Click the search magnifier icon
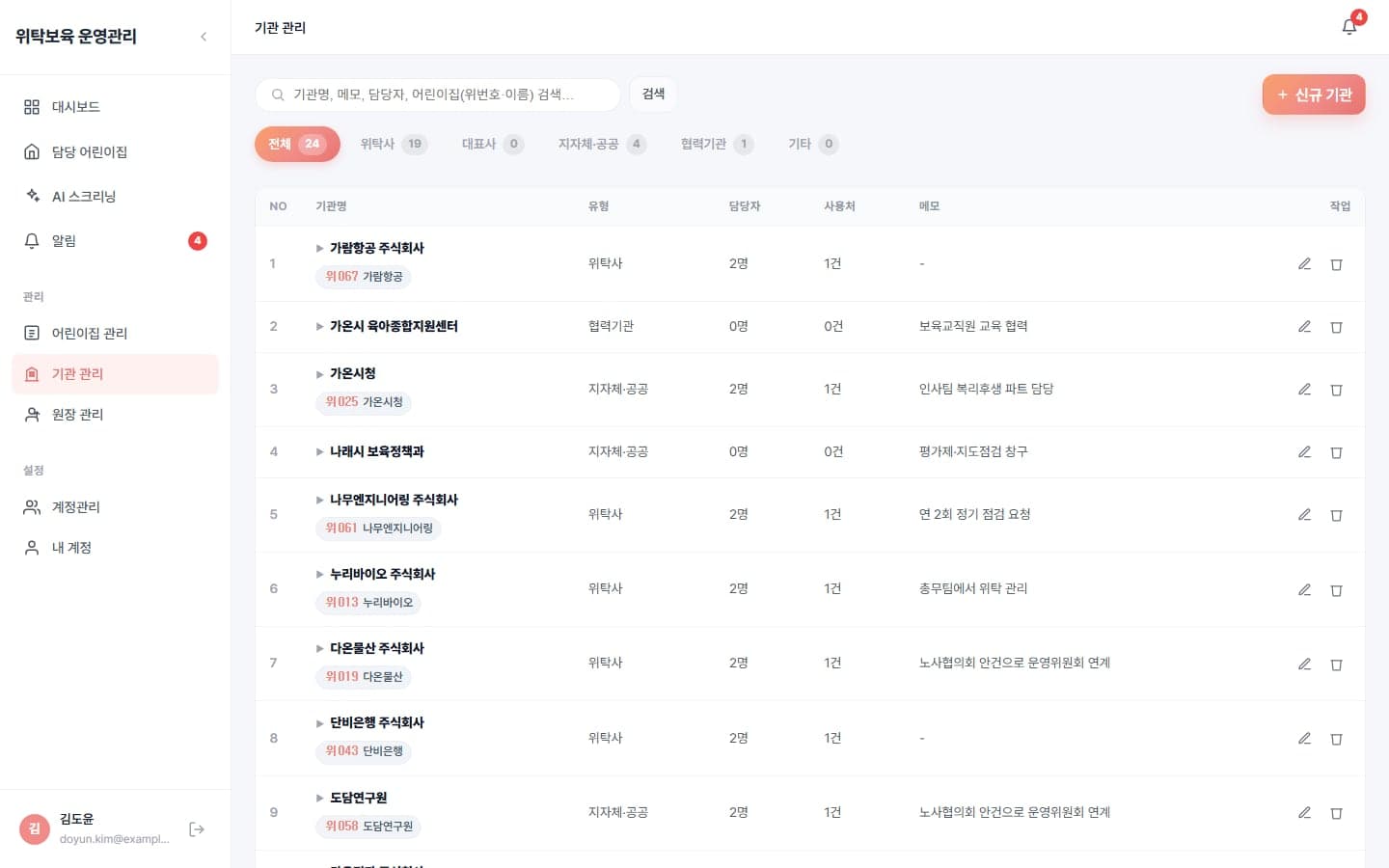 point(278,95)
